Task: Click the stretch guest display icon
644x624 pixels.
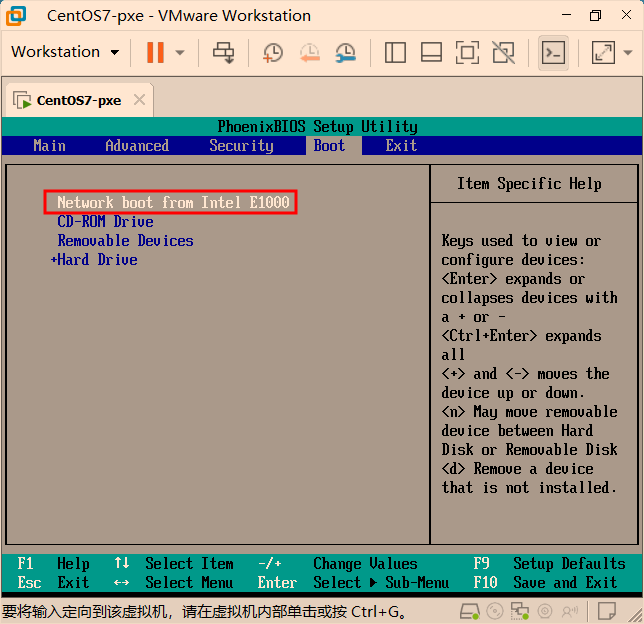Action: point(603,53)
